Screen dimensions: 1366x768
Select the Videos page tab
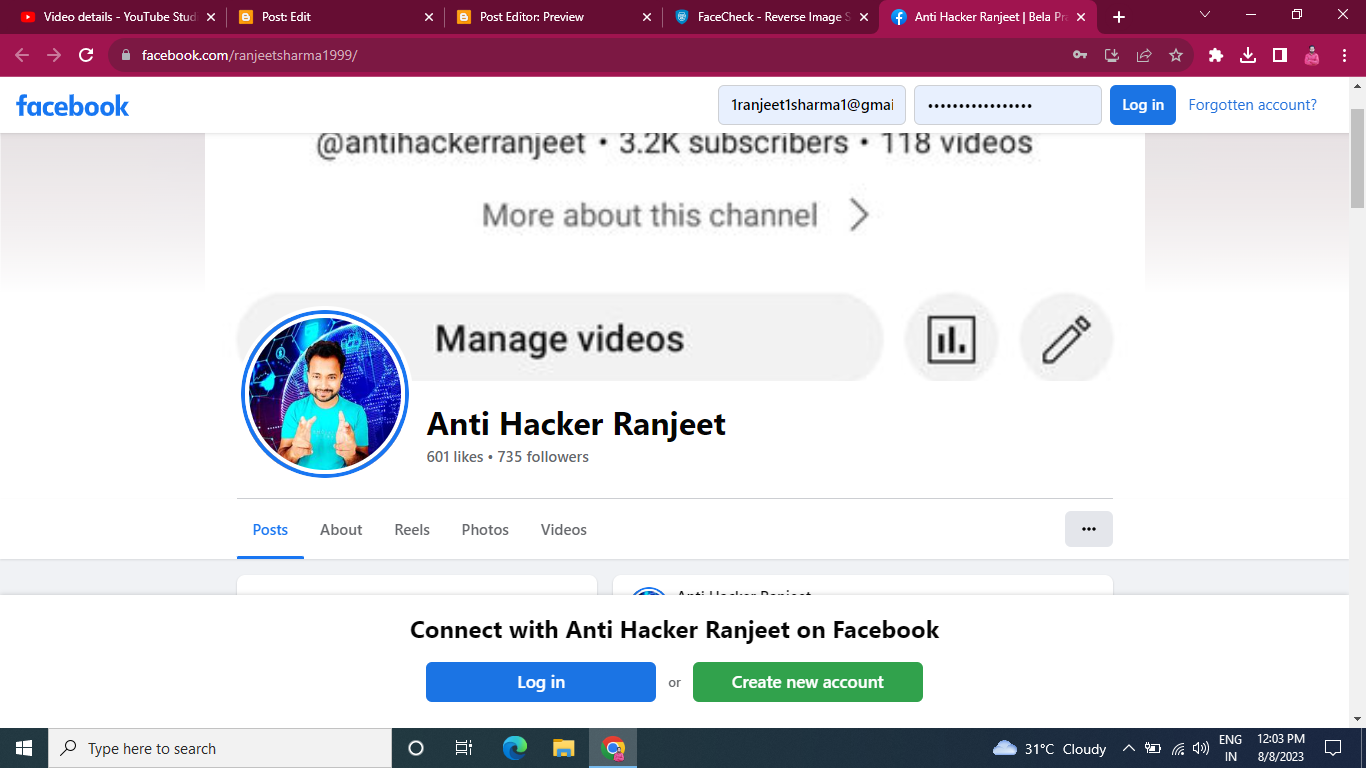click(564, 530)
